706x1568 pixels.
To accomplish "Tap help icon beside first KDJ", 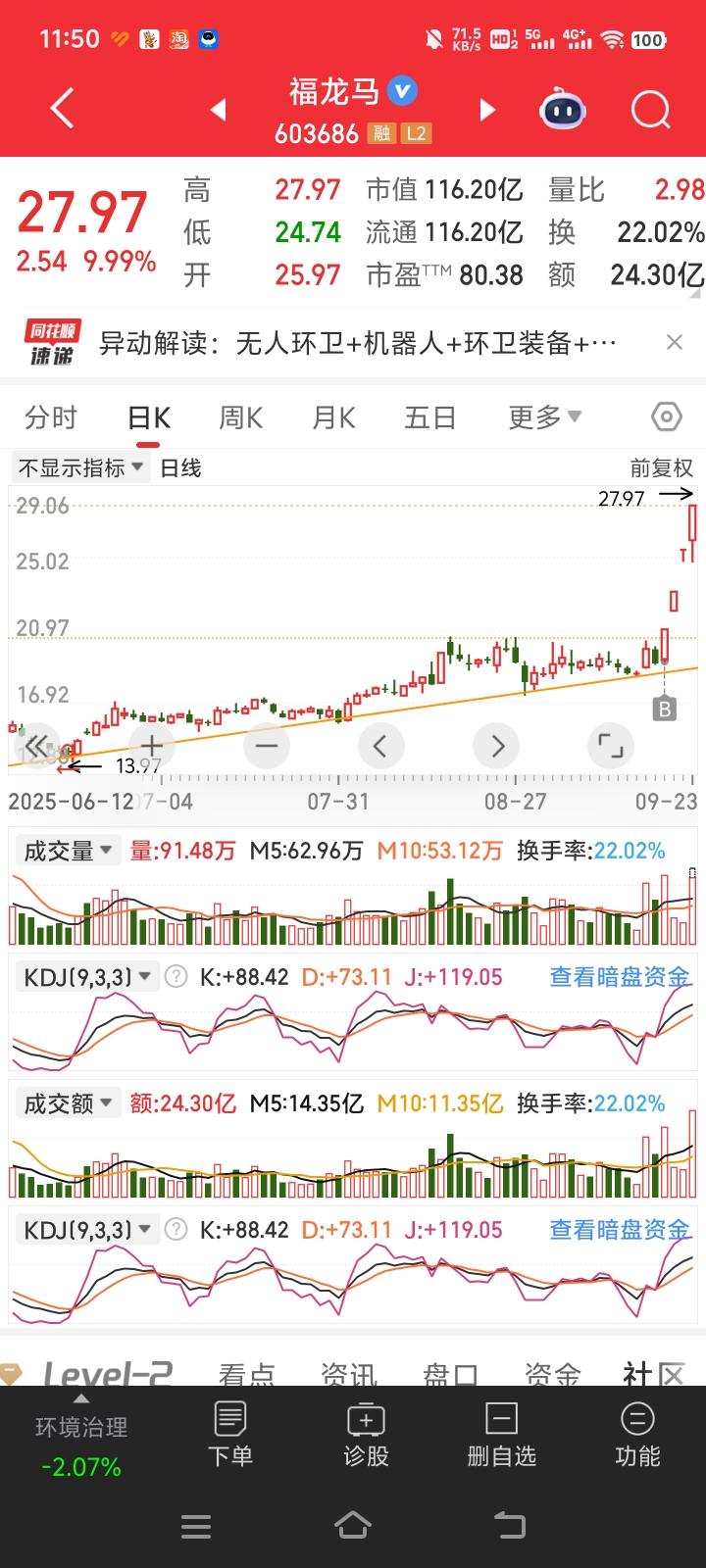I will pyautogui.click(x=176, y=977).
